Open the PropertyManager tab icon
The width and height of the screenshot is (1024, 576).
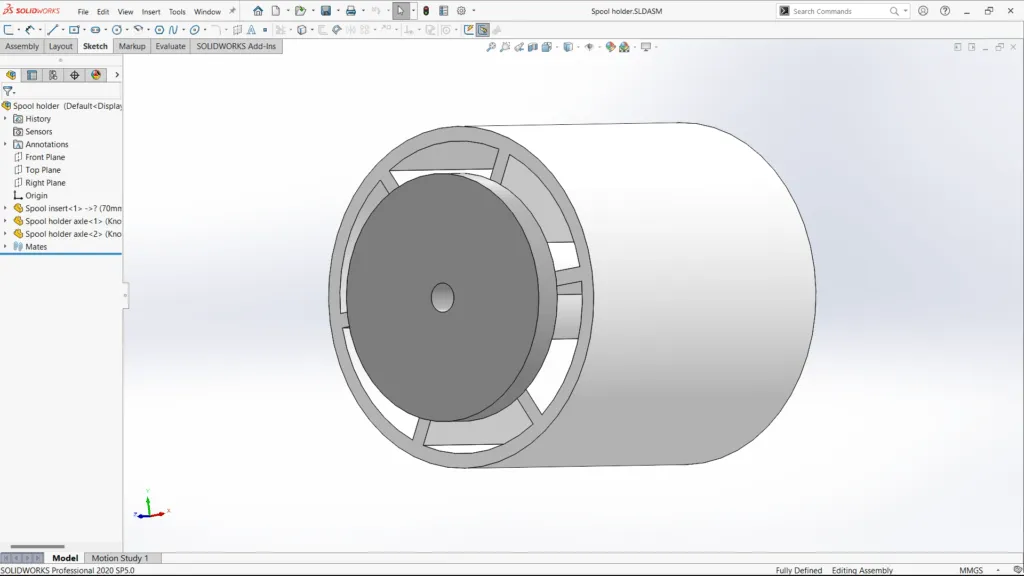[x=32, y=75]
